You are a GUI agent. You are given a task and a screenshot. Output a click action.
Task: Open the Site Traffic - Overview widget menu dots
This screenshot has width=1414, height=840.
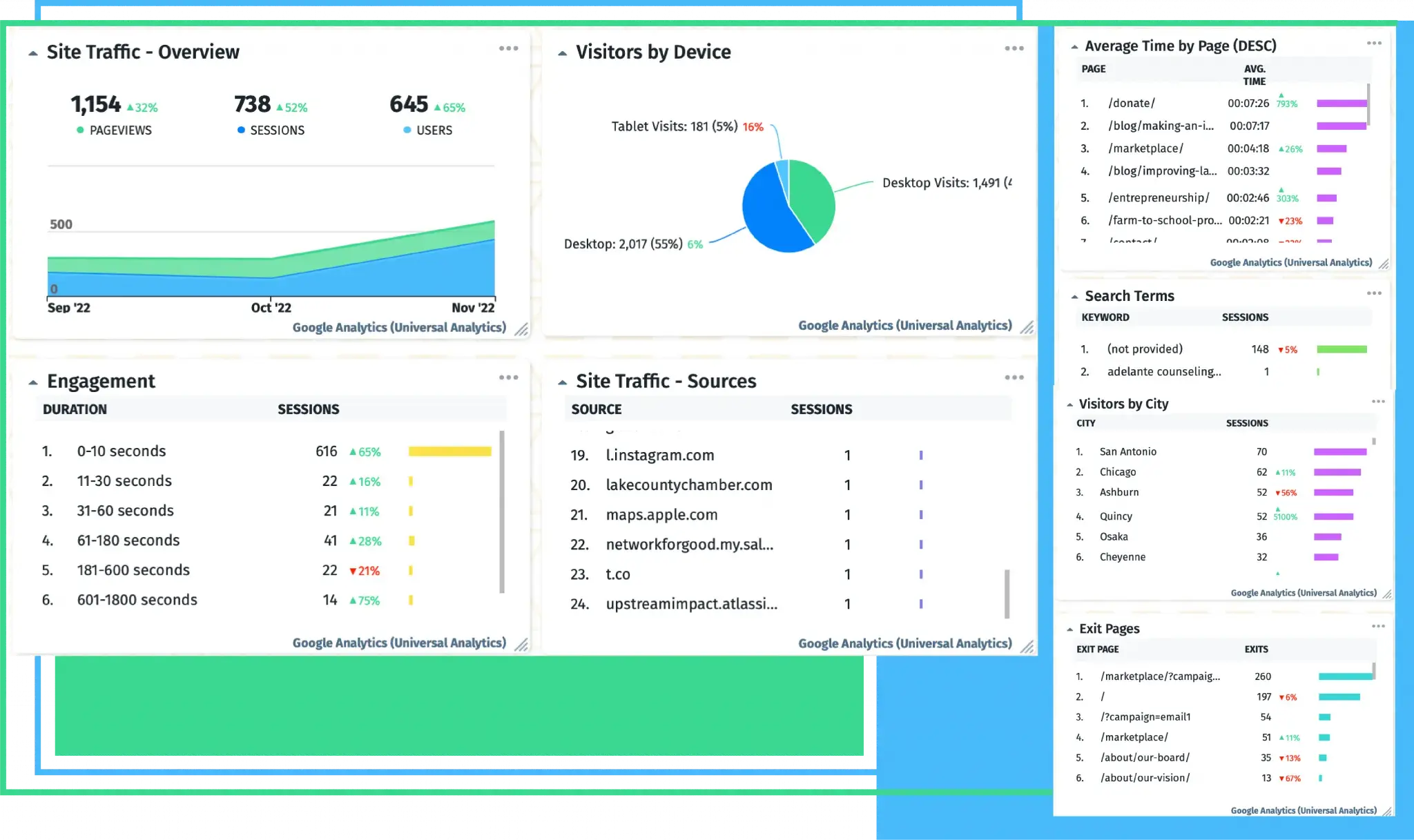click(x=508, y=48)
